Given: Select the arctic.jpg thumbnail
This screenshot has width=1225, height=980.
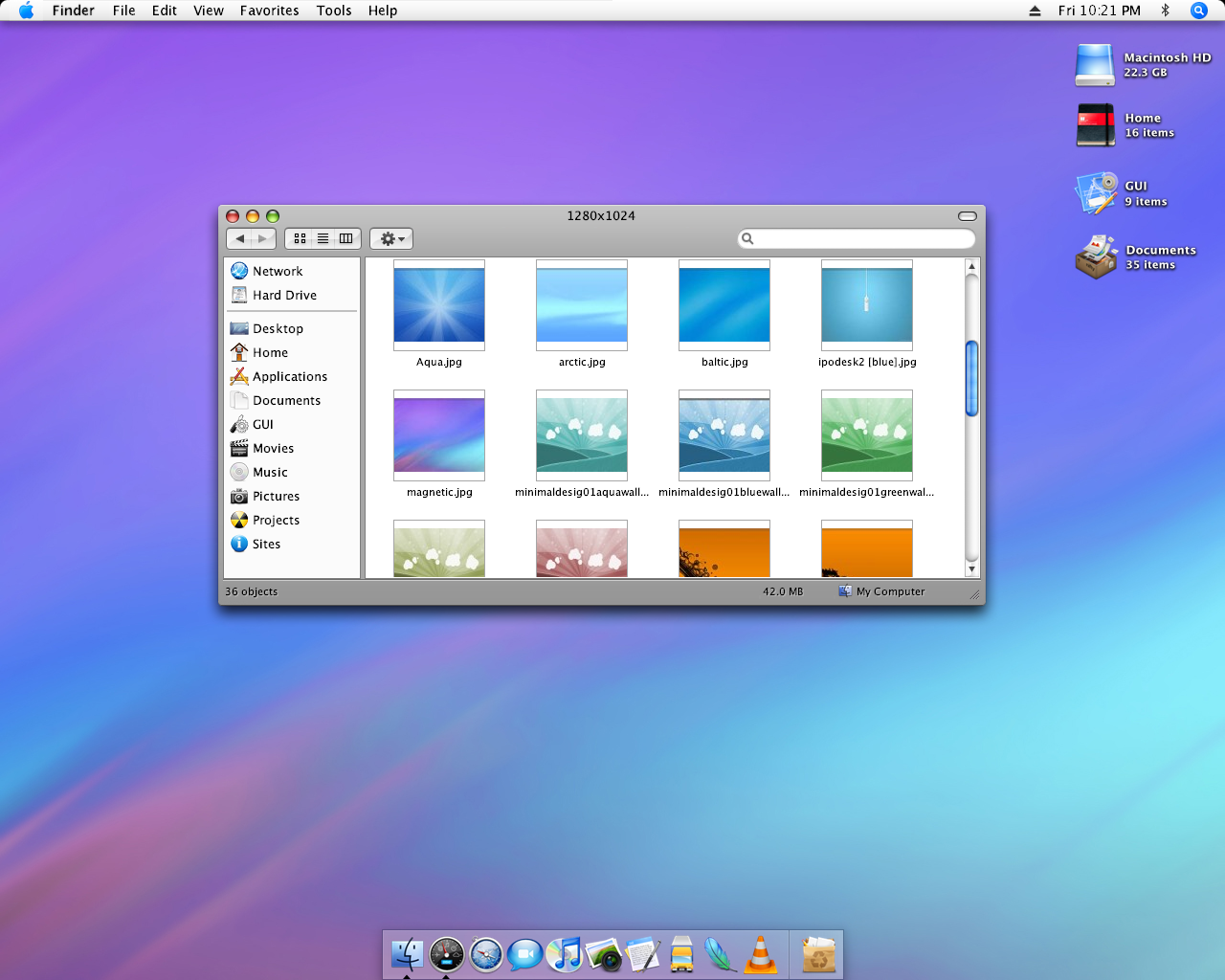Looking at the screenshot, I should [582, 305].
